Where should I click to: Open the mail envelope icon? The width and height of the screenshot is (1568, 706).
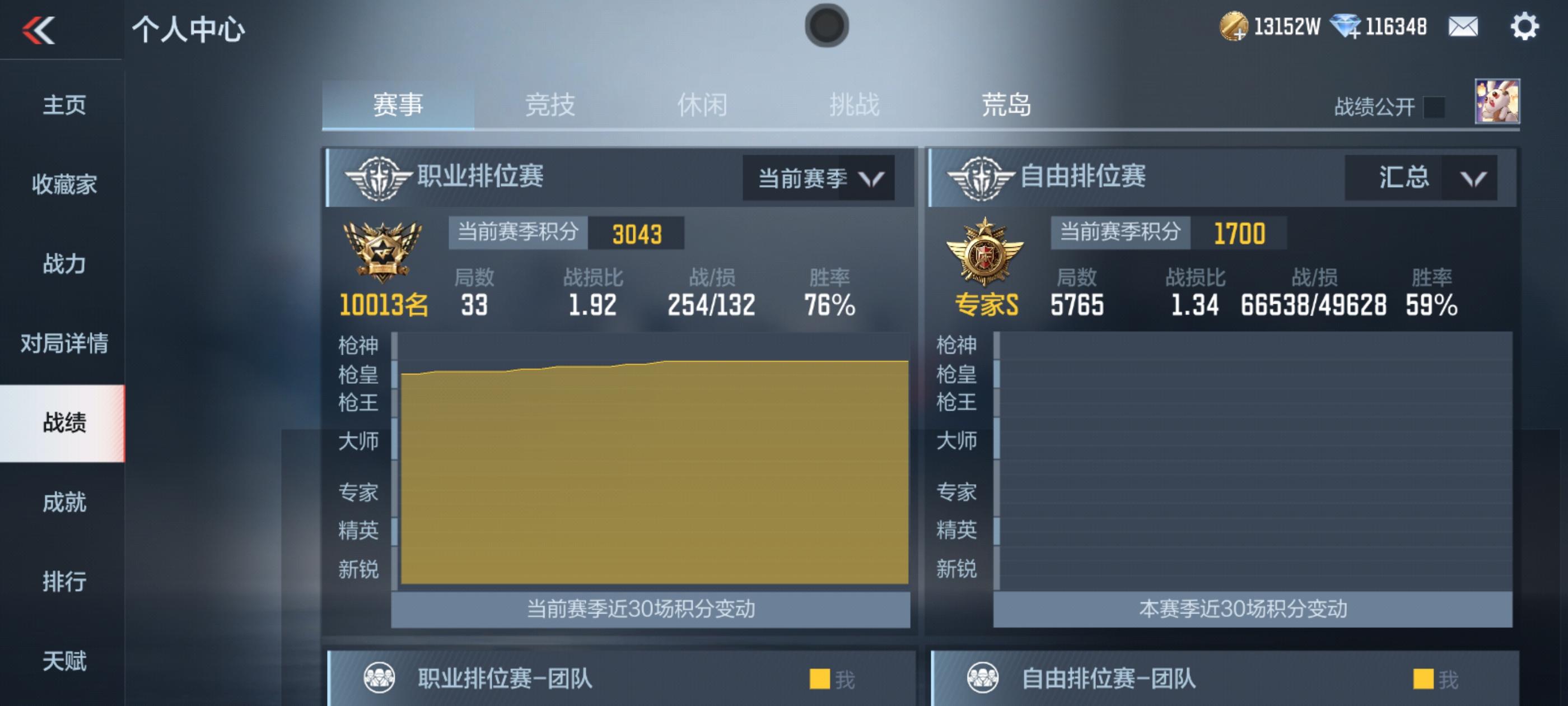[1463, 27]
